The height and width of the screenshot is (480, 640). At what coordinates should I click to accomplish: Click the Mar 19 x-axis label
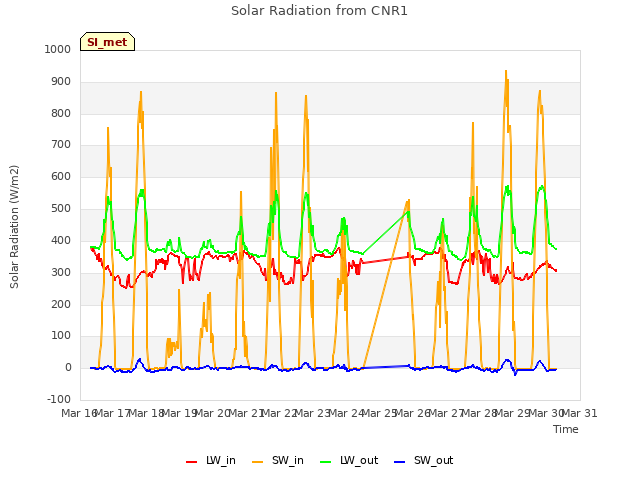[x=179, y=413]
